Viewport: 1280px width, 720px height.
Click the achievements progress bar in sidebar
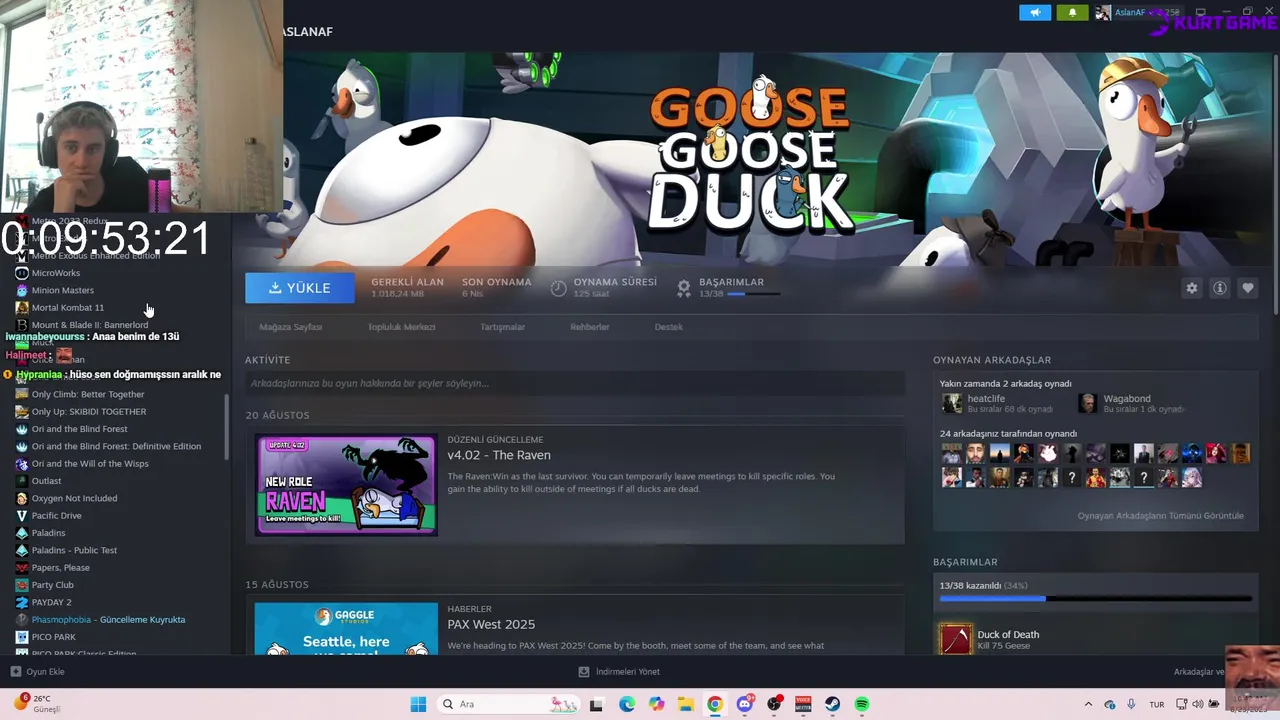tap(1095, 599)
